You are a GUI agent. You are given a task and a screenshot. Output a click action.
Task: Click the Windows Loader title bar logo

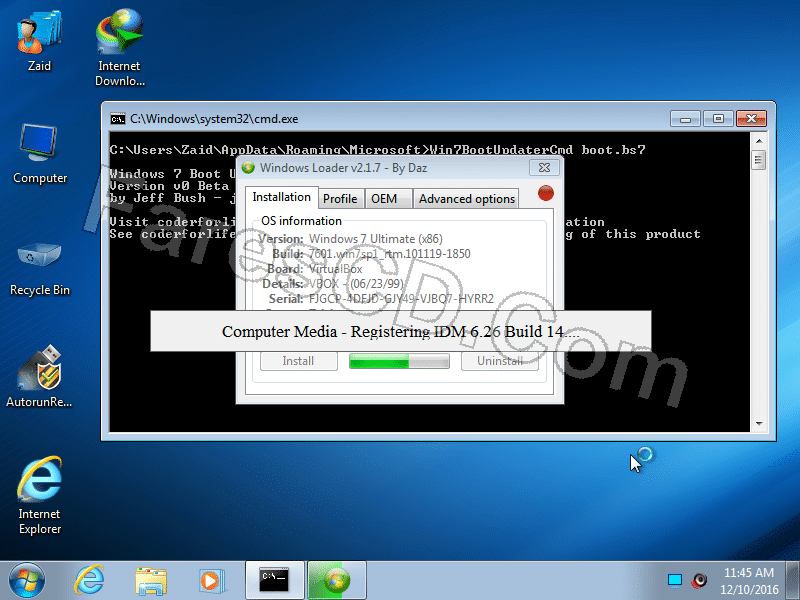(x=248, y=168)
